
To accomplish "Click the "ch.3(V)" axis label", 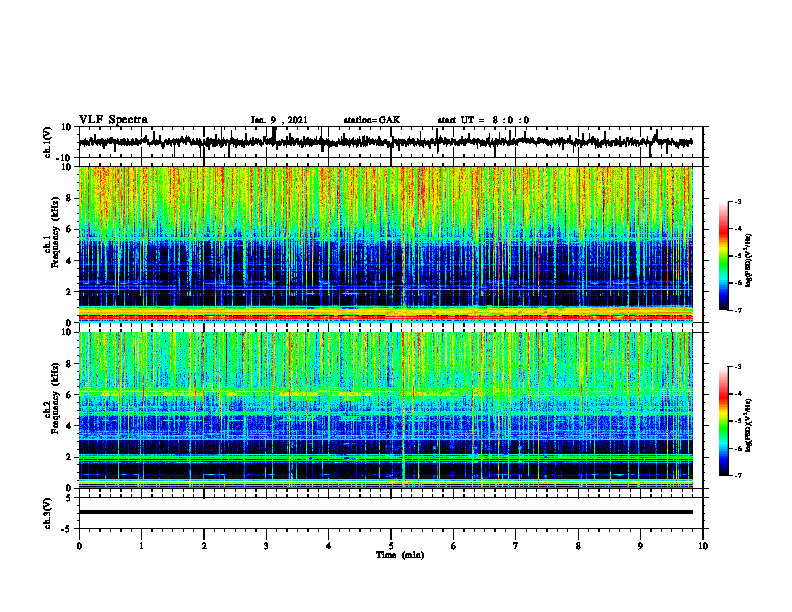I will point(48,514).
